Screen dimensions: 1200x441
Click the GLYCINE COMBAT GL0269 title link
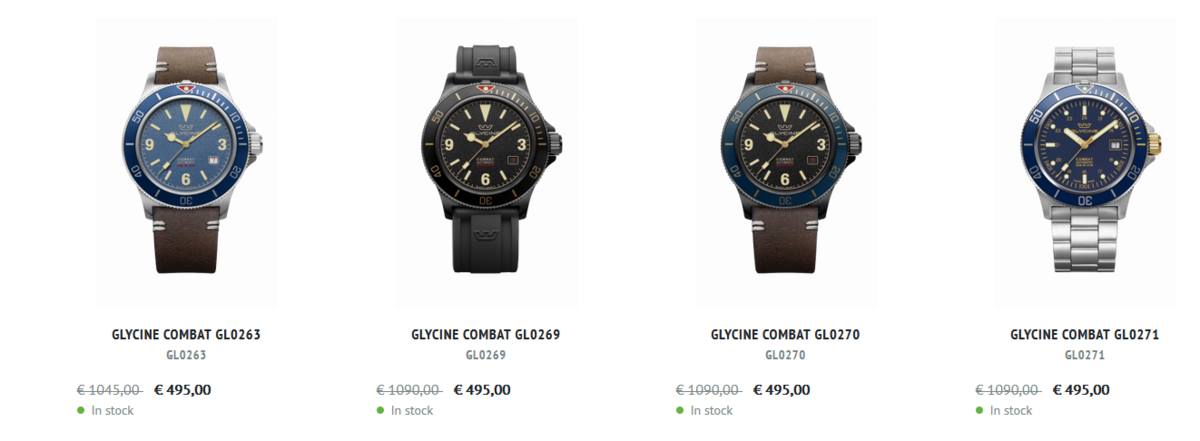pyautogui.click(x=486, y=335)
